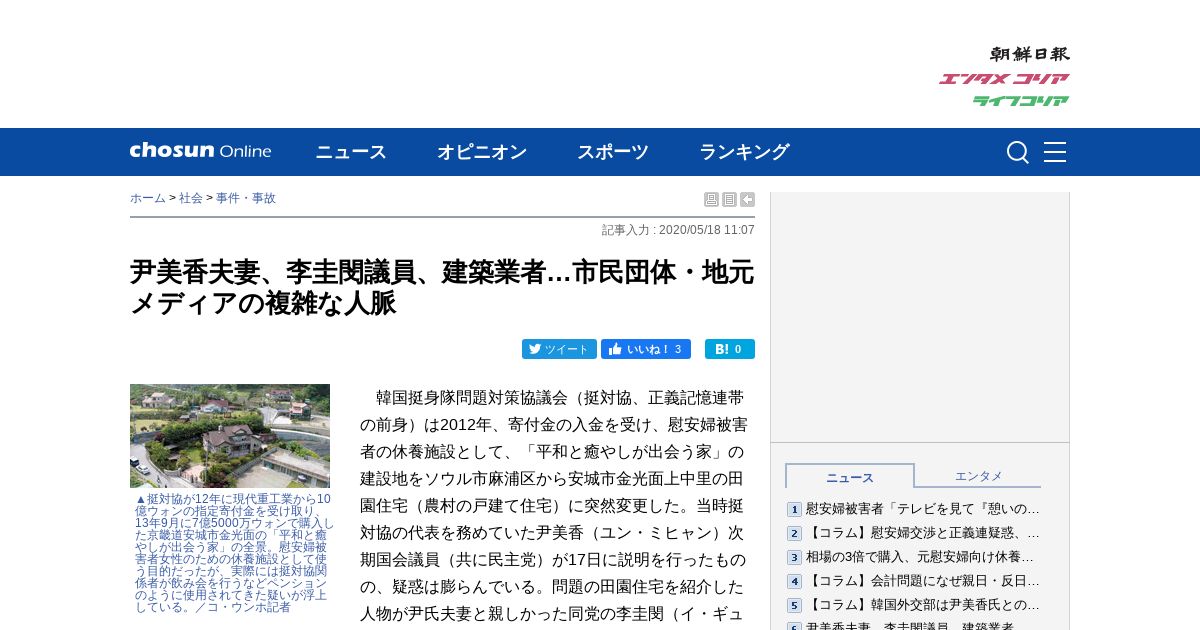This screenshot has width=1200, height=630.
Task: Click the エンタメコリア logo
Action: click(1004, 79)
